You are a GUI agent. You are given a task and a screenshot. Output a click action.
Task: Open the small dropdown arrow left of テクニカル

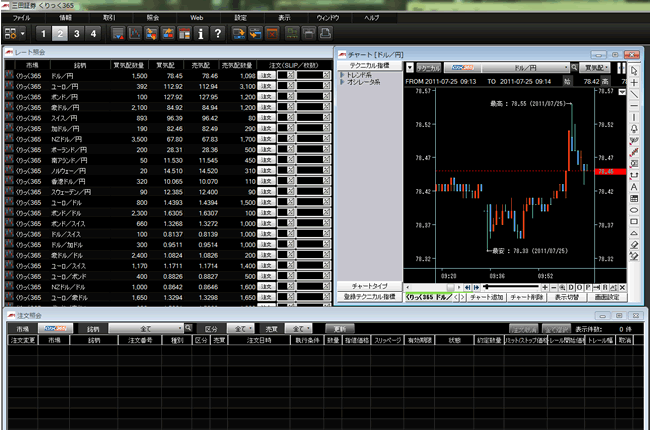pyautogui.click(x=410, y=68)
